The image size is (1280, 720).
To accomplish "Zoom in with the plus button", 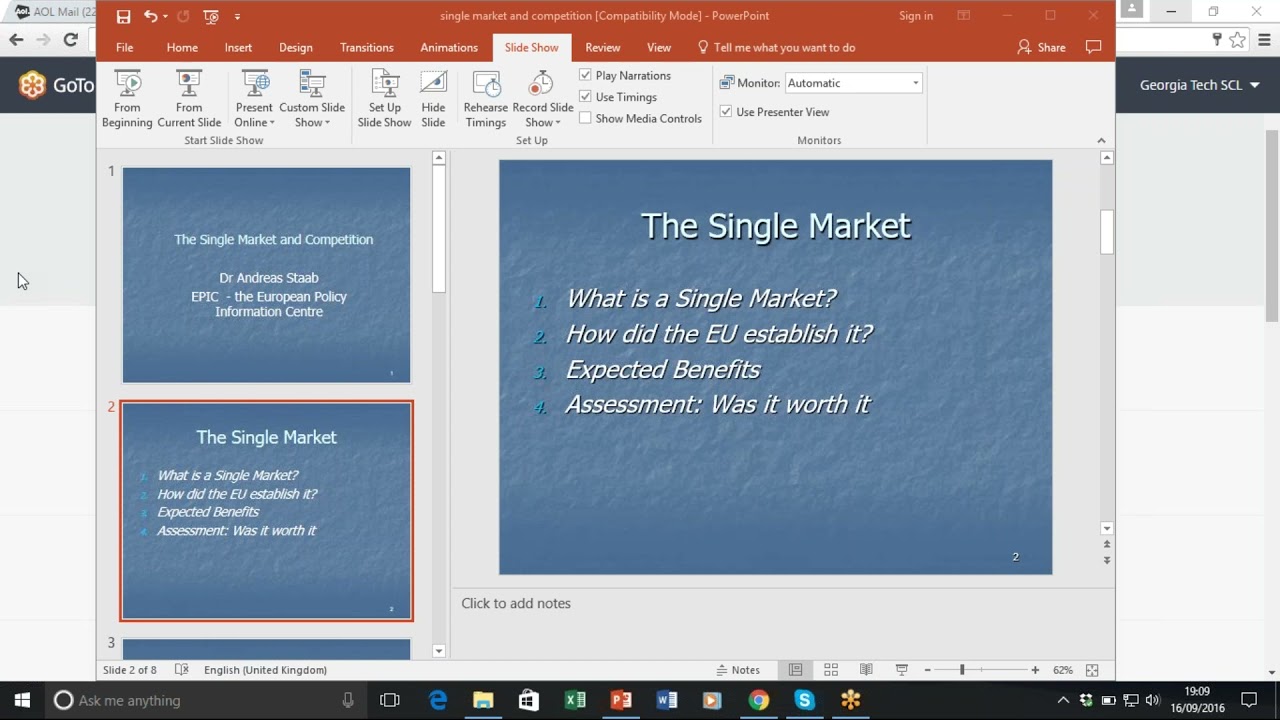I will click(1035, 670).
